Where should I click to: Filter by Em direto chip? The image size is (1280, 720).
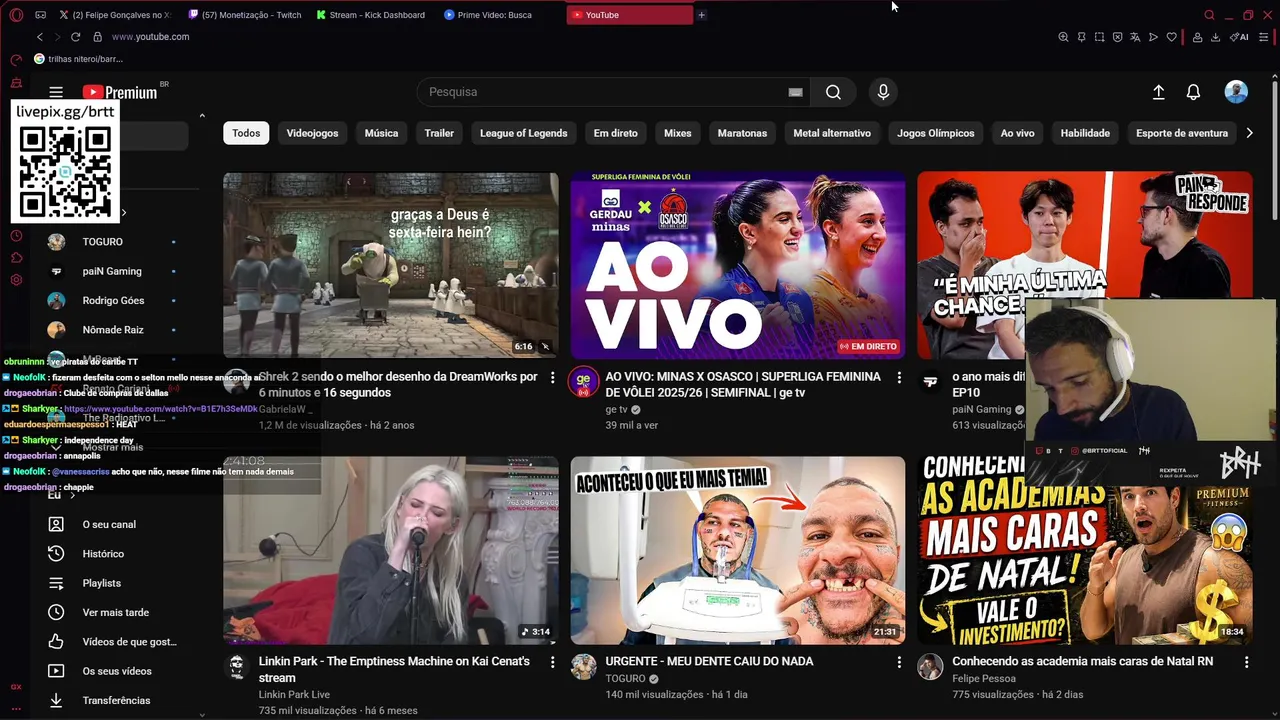click(616, 133)
